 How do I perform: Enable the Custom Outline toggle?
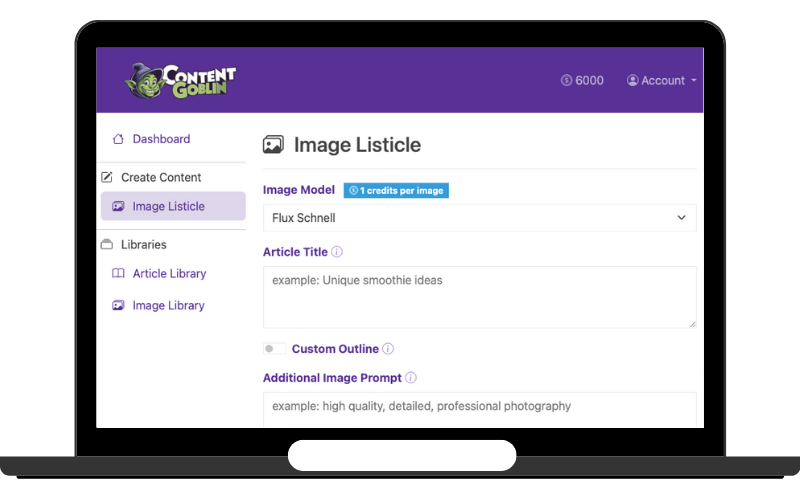273,349
